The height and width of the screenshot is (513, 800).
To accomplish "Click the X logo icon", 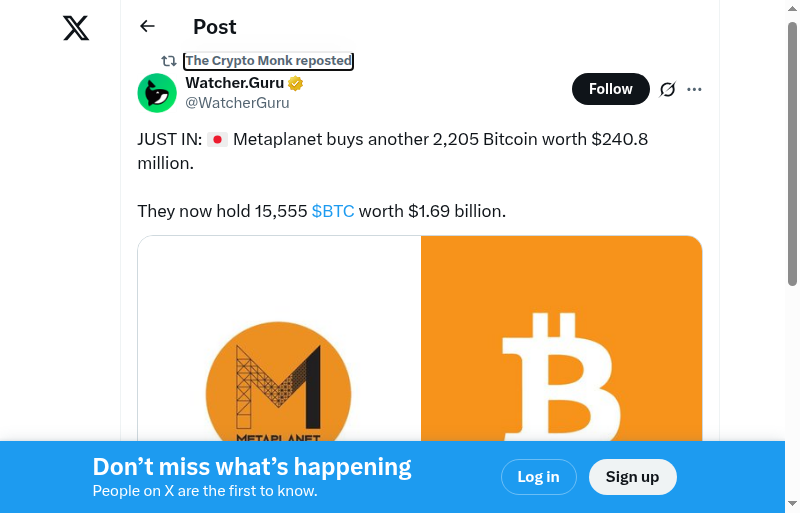I will point(76,28).
